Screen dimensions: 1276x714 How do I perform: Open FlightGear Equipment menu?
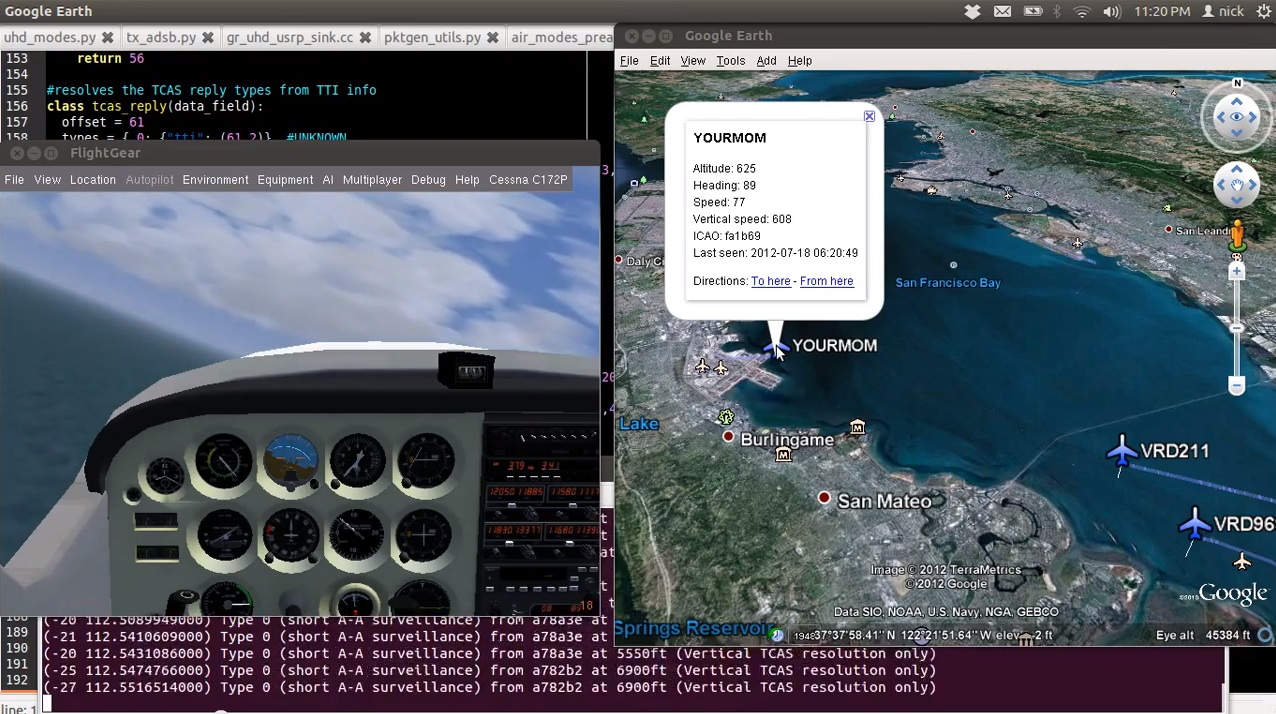[285, 180]
